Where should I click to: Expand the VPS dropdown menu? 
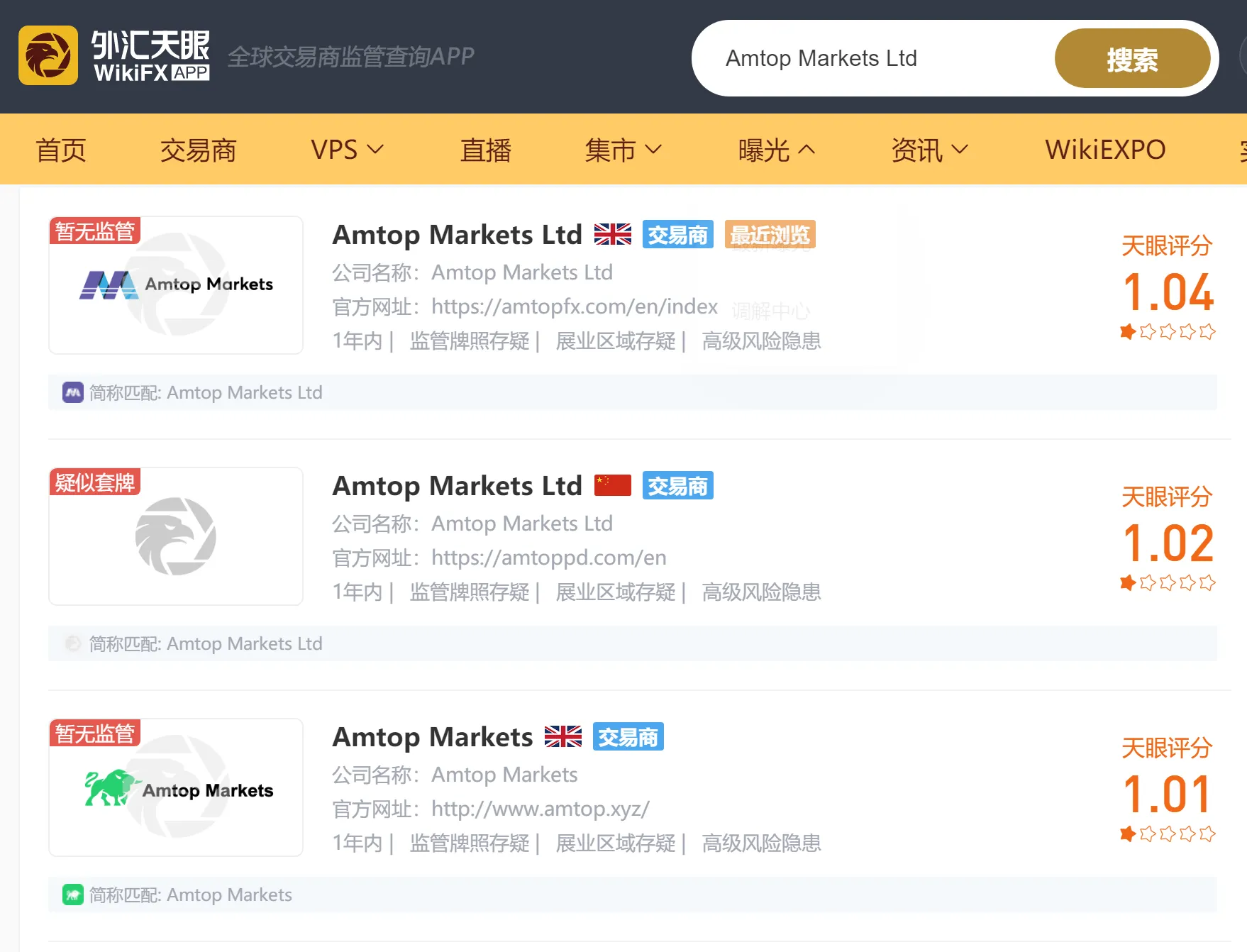coord(348,150)
